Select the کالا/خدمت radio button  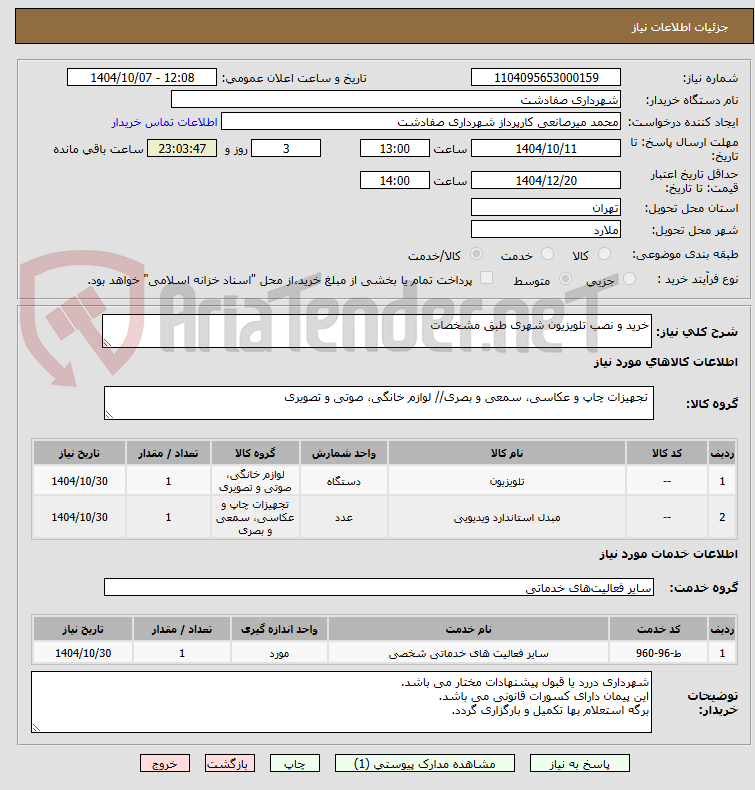coord(476,254)
